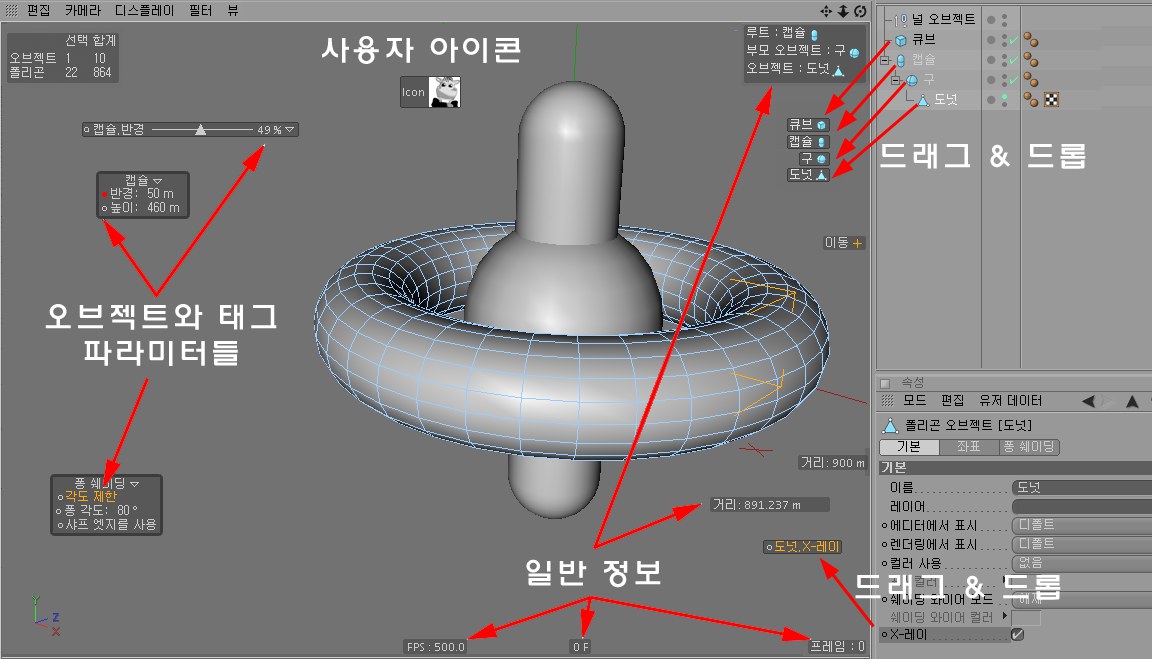
Task: Open the 렌더링에서 표시 dropdown
Action: click(1081, 544)
